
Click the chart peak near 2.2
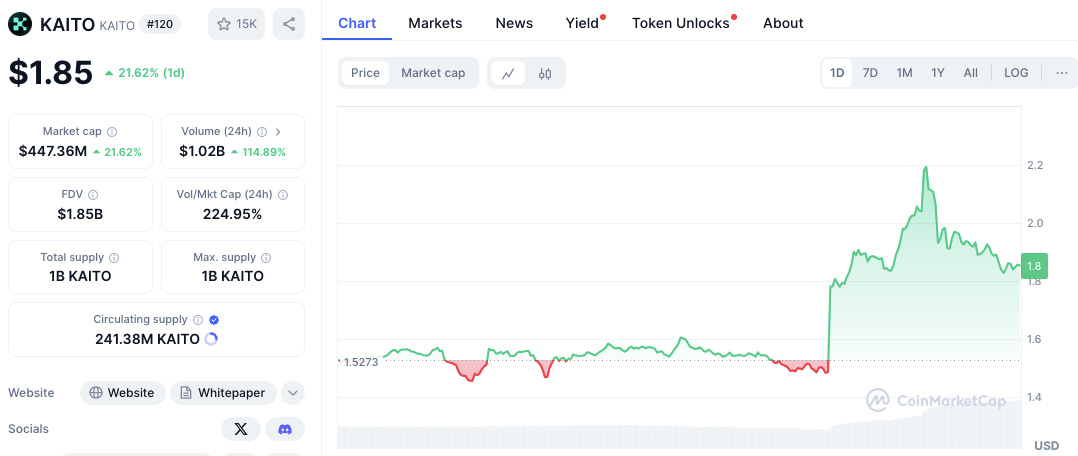[x=926, y=167]
